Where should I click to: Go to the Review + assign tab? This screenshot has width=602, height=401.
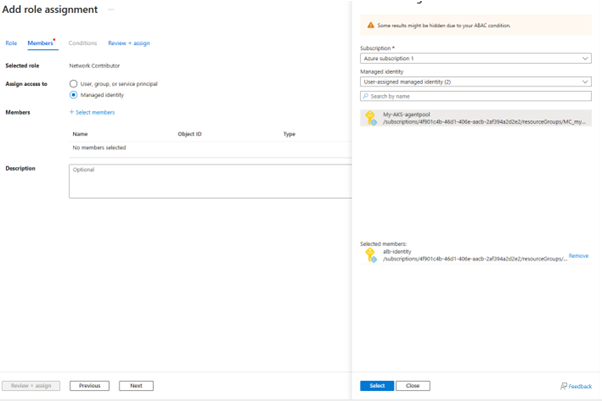pos(129,43)
